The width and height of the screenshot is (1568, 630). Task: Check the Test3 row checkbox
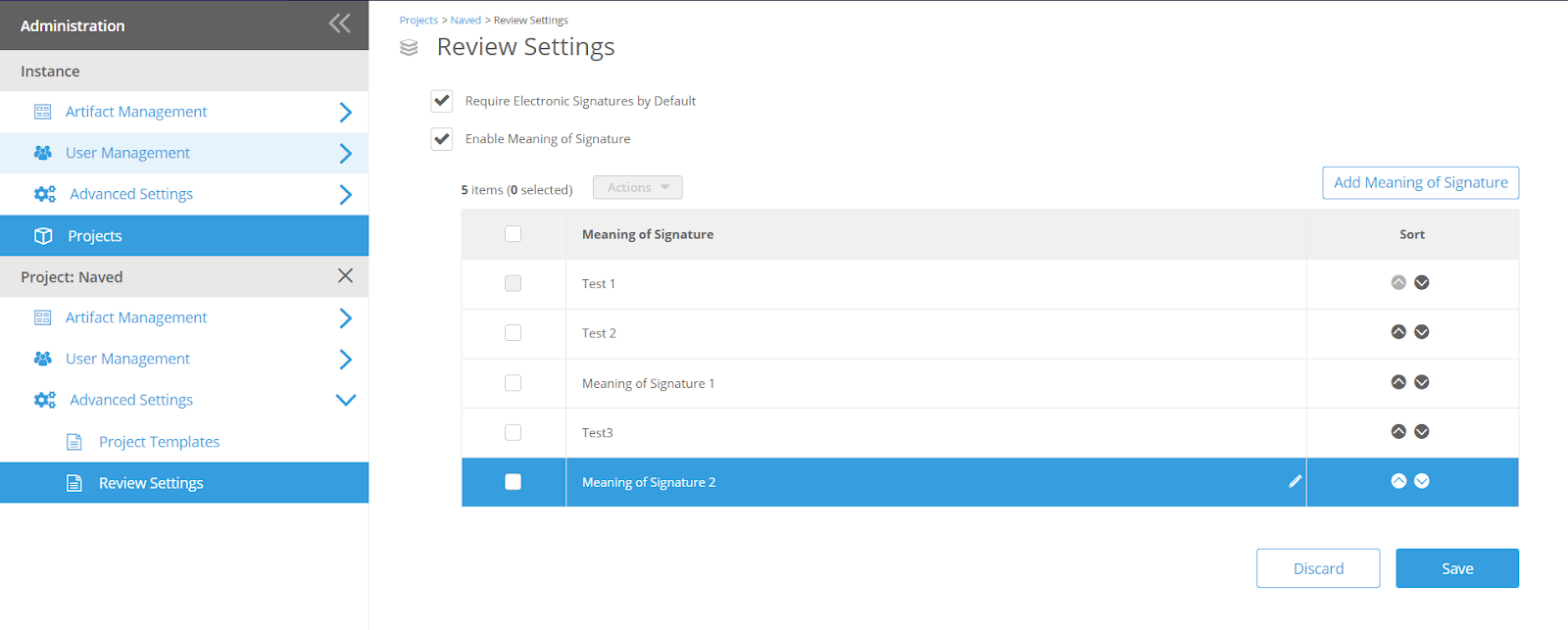[x=513, y=432]
